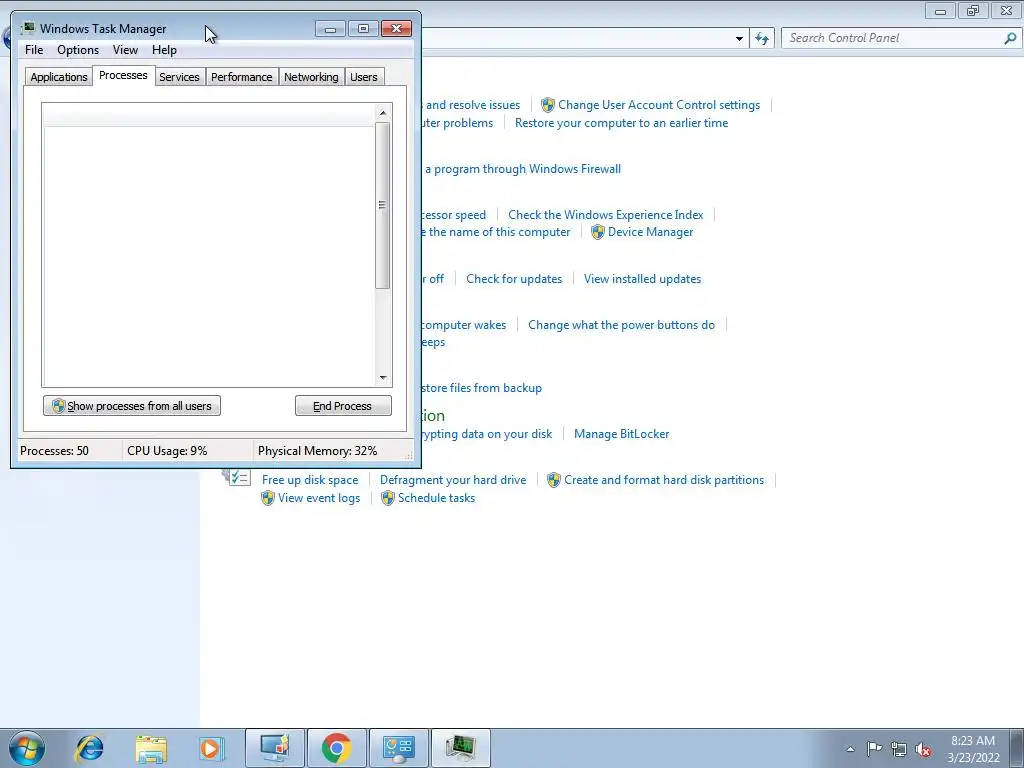The image size is (1024, 768).
Task: Open Windows Media Player taskbar icon
Action: tap(212, 748)
